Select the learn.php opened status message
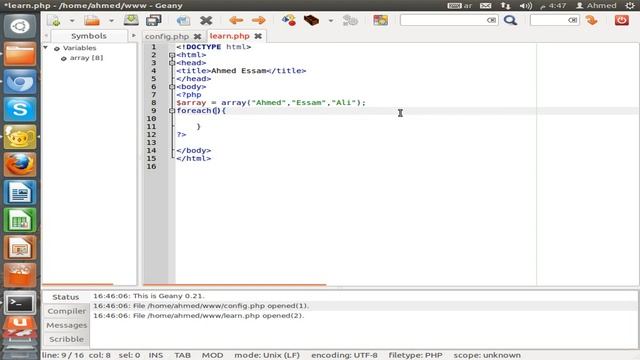The width and height of the screenshot is (640, 360). 199,316
